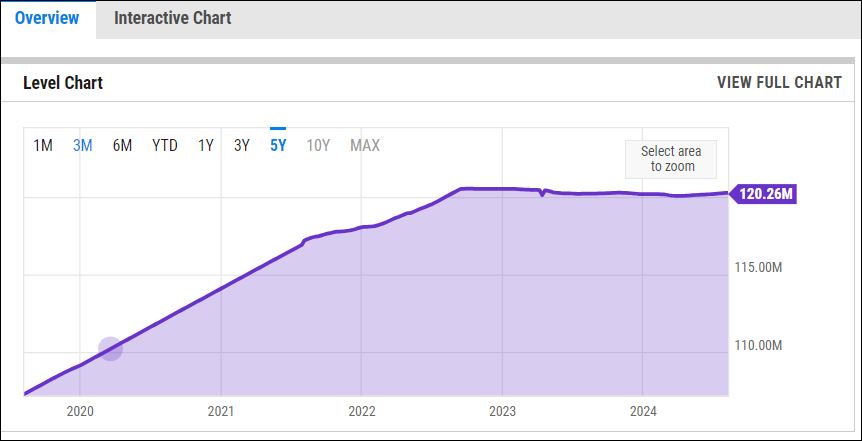
Task: Click the highlighted data point marker on line
Action: [x=110, y=349]
